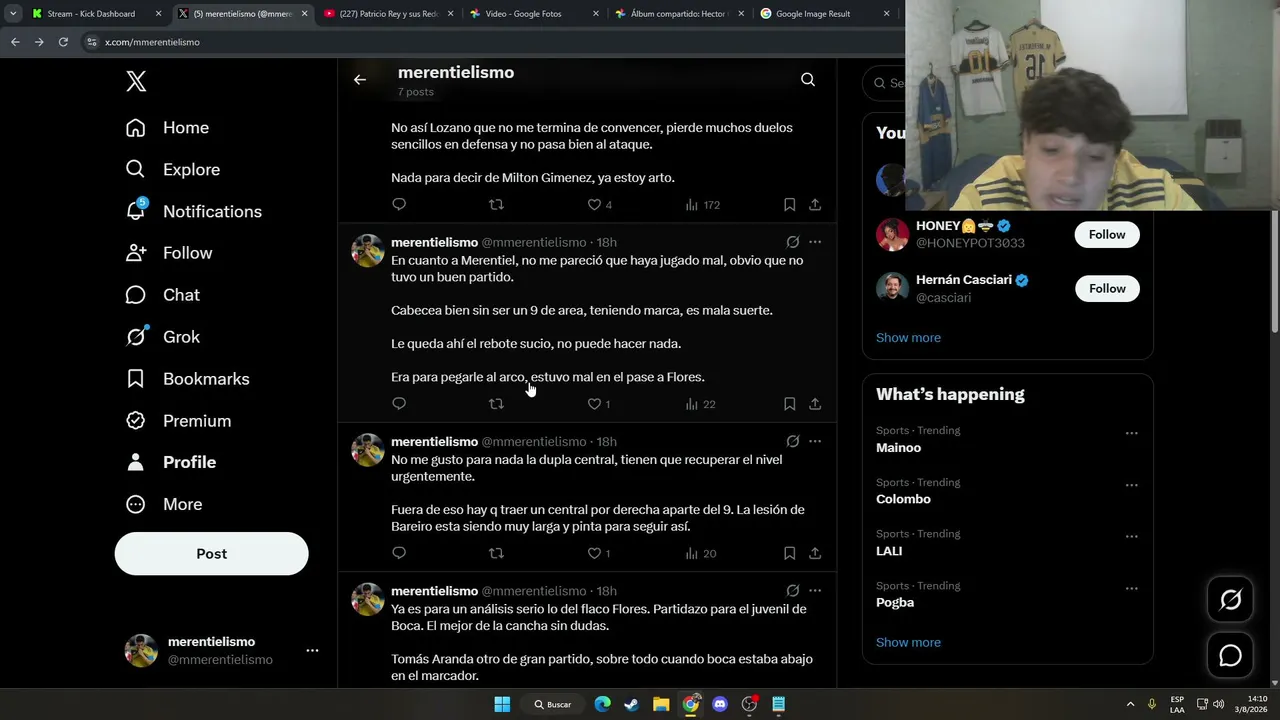Switch to the Video - Google Fotos tab
The width and height of the screenshot is (1280, 720).
[x=533, y=14]
